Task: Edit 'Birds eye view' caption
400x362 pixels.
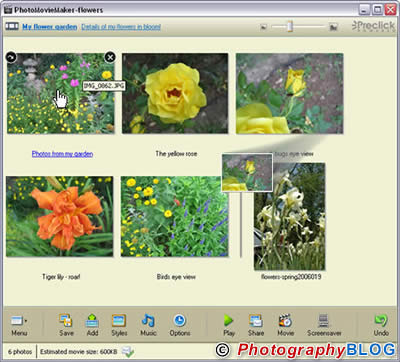Action: (176, 277)
